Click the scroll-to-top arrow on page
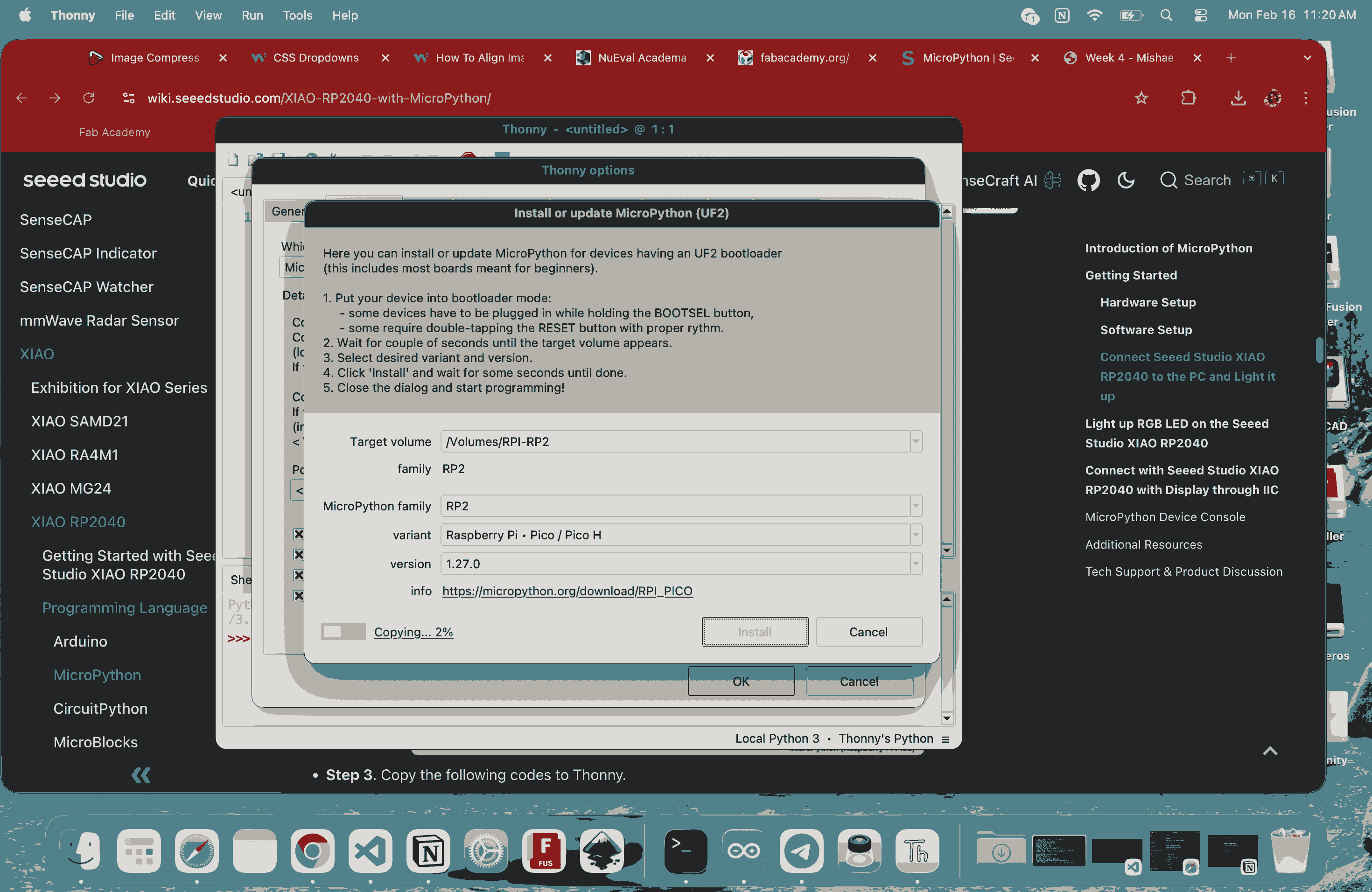The width and height of the screenshot is (1372, 892). point(1270,751)
